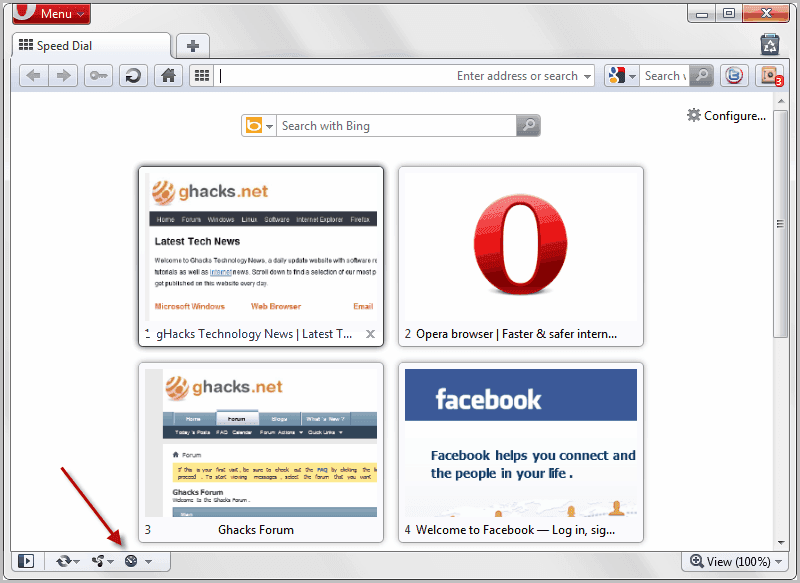Open the gHacks Technology News speed dial
This screenshot has height=583, width=800.
(x=261, y=257)
